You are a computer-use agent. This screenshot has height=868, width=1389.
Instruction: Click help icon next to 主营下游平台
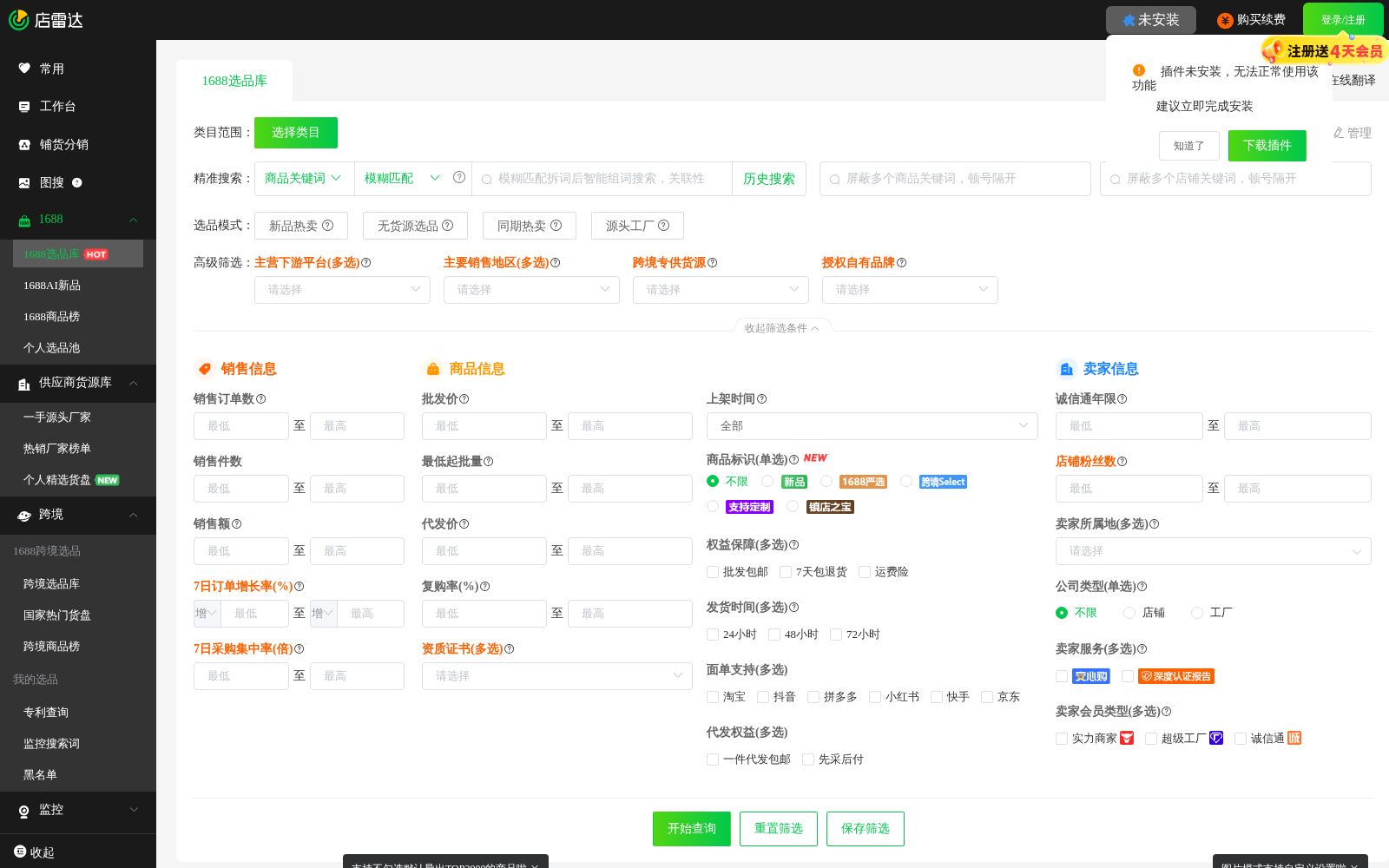pyautogui.click(x=365, y=263)
